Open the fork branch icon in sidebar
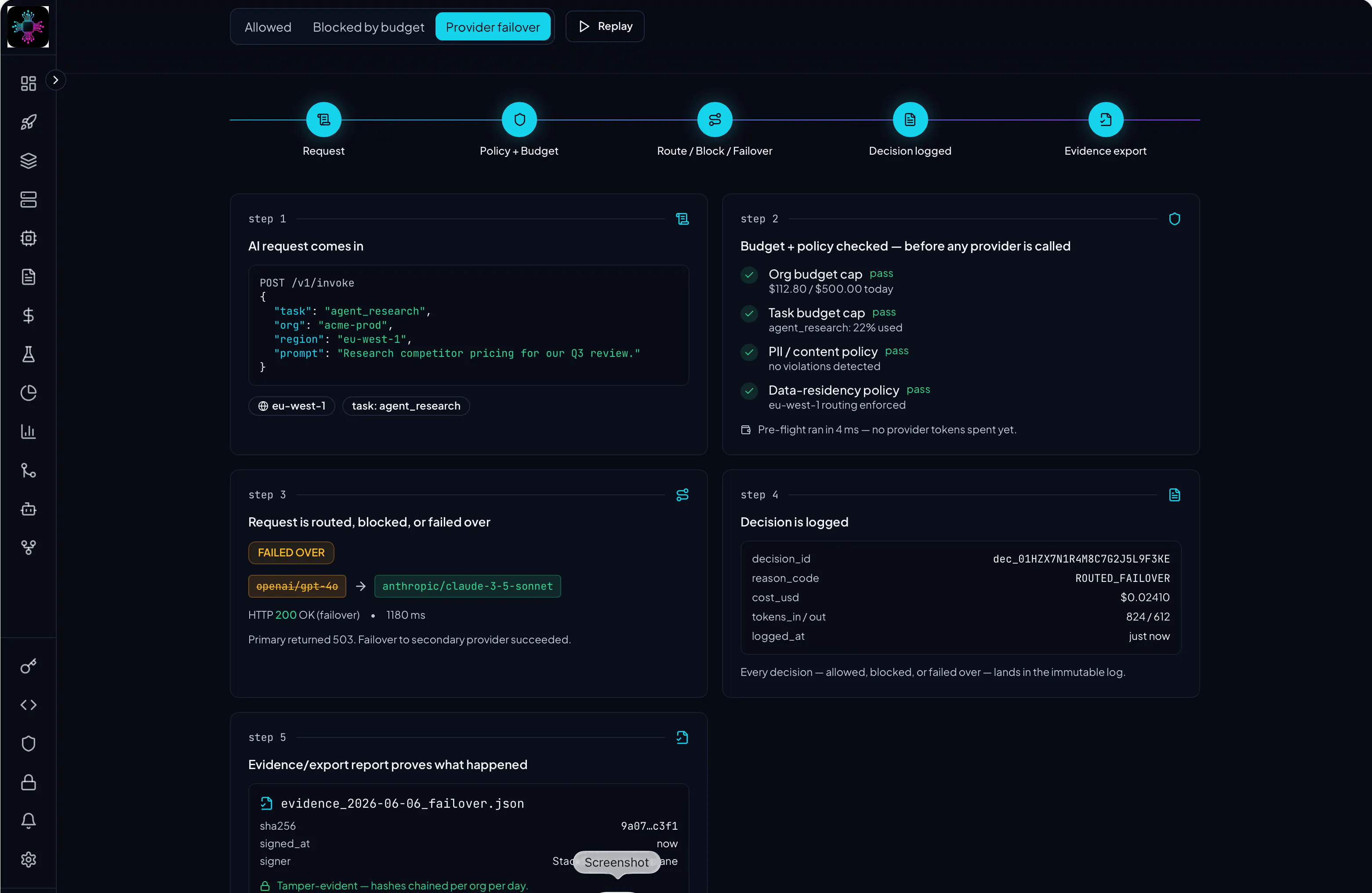 click(28, 548)
